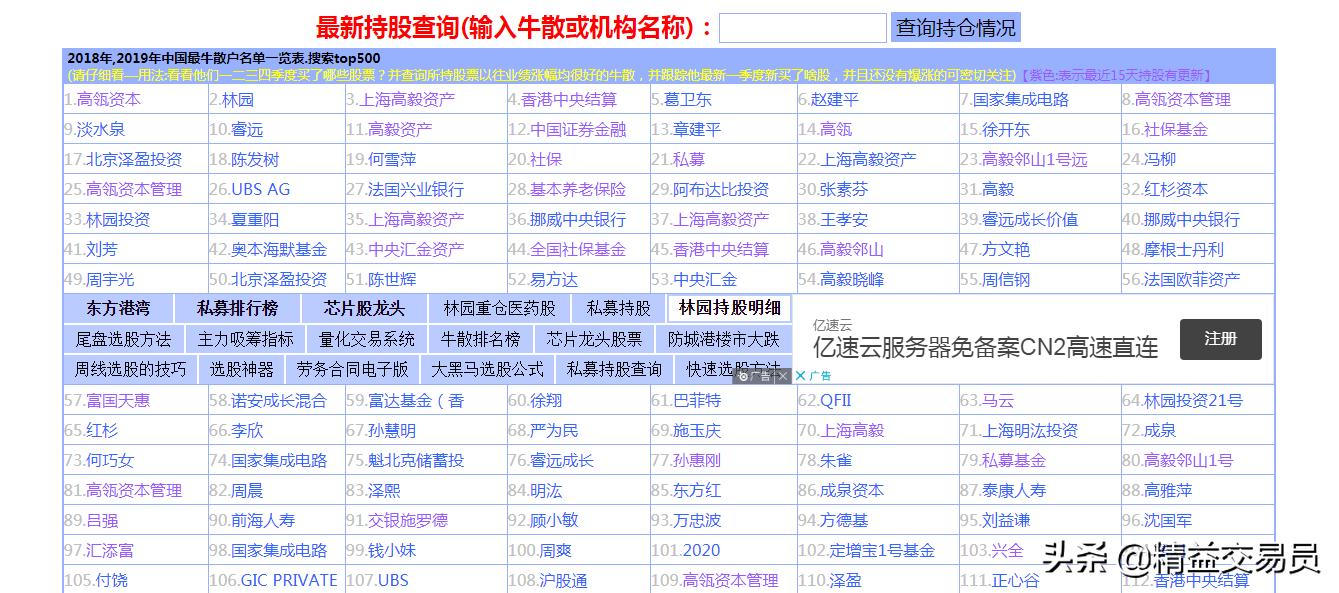
Task: Open the 大黑马选股公式 link
Action: pos(487,369)
